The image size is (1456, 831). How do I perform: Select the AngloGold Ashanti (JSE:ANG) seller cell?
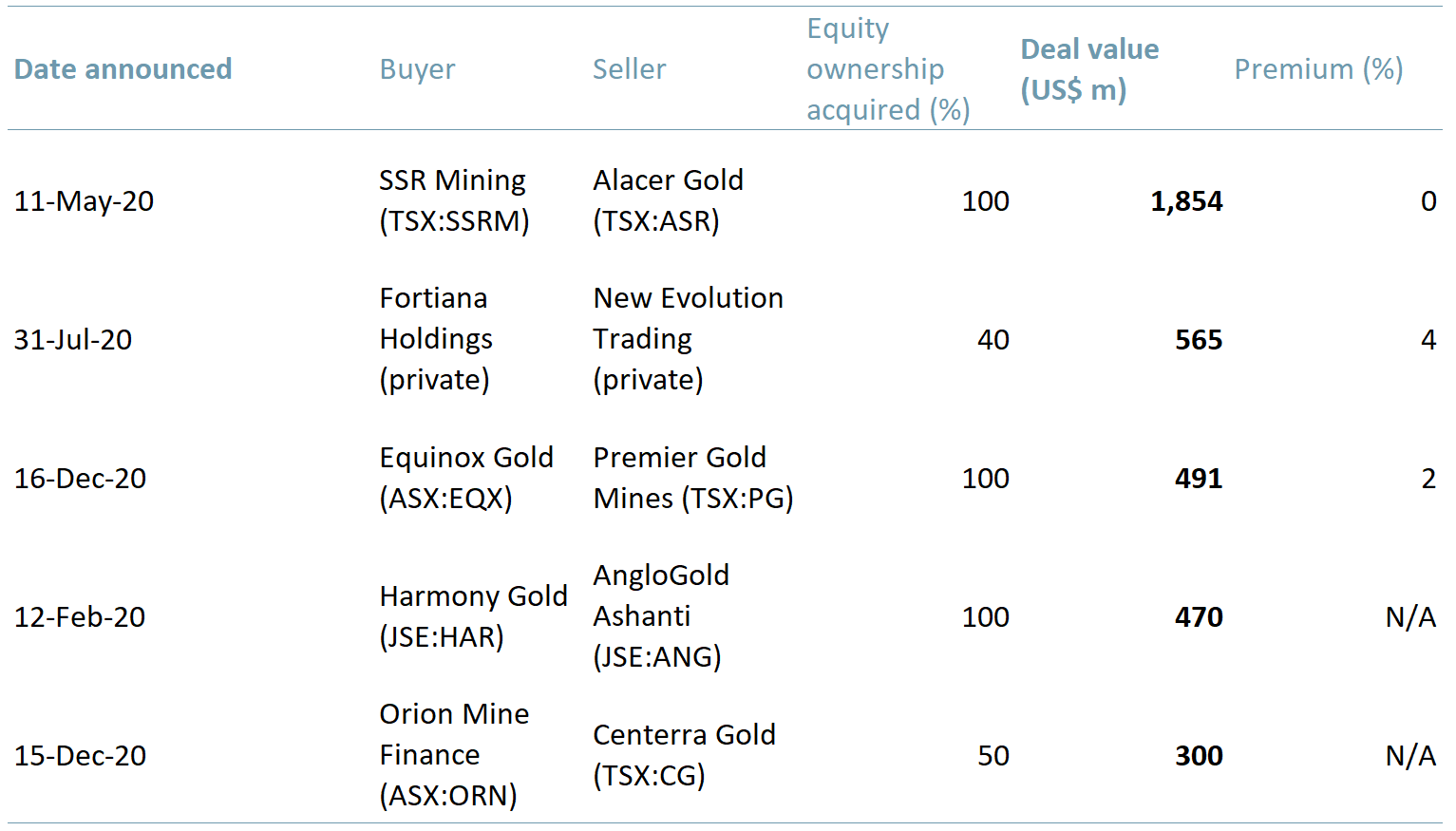661,616
